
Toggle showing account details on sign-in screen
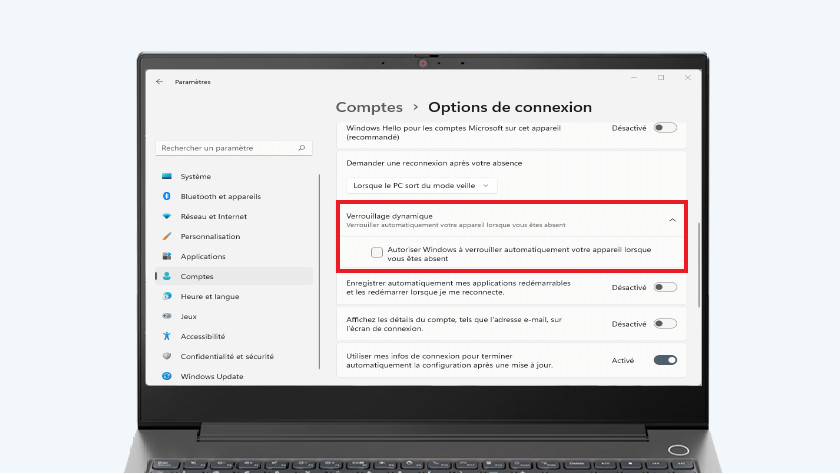pyautogui.click(x=665, y=324)
